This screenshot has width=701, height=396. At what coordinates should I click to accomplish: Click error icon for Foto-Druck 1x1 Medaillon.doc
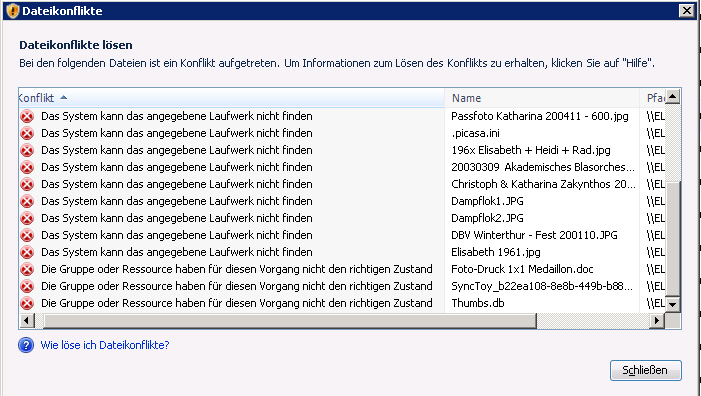(x=27, y=269)
